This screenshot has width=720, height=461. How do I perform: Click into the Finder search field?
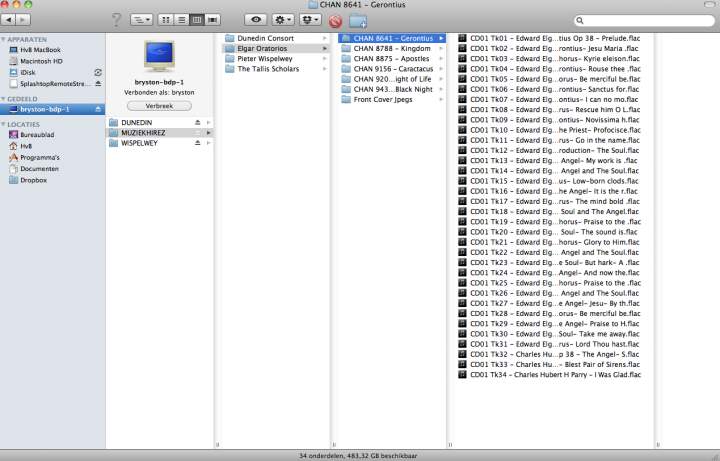point(644,20)
